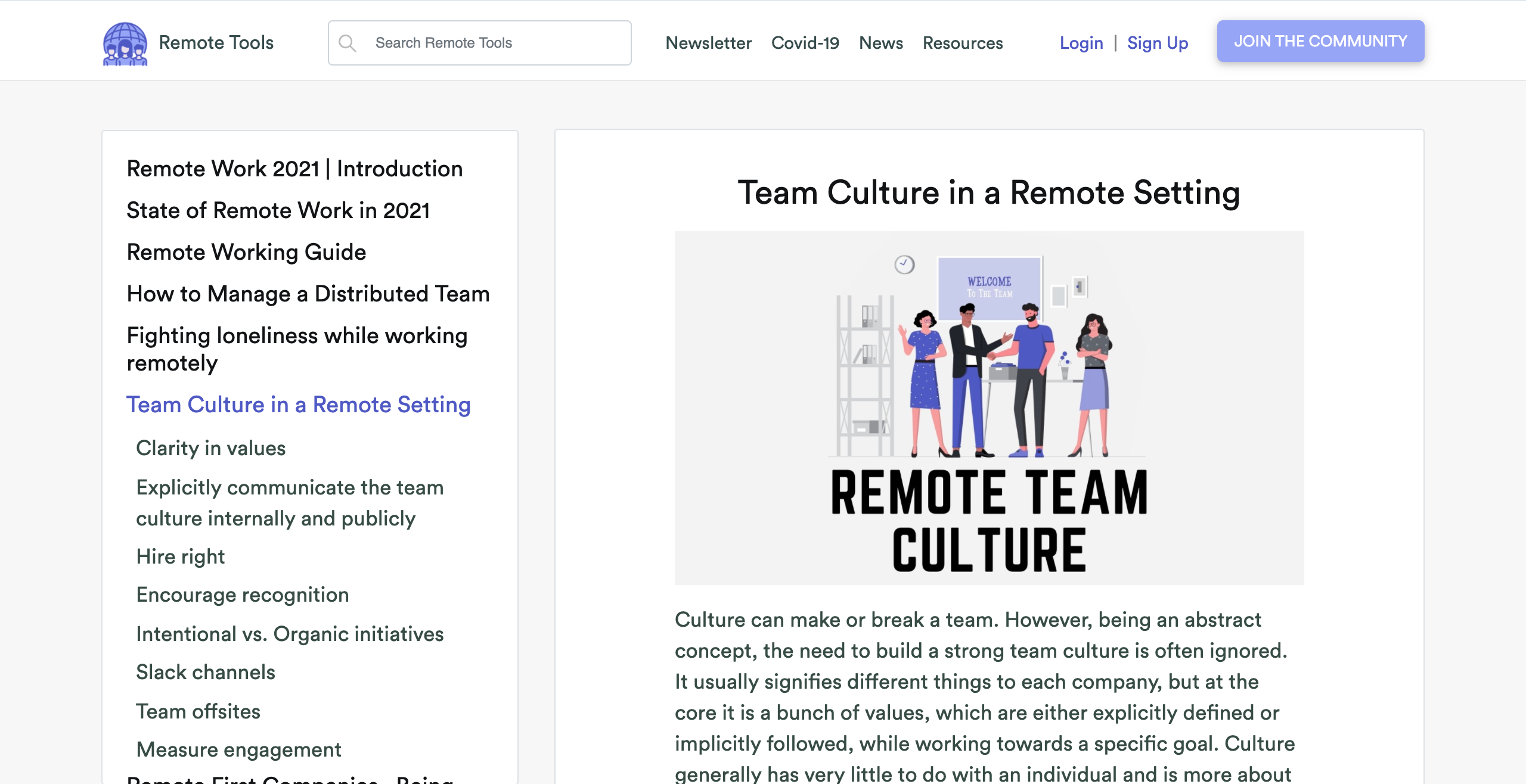Open Remote Work 2021 Introduction chapter
Image resolution: width=1526 pixels, height=784 pixels.
click(x=294, y=169)
